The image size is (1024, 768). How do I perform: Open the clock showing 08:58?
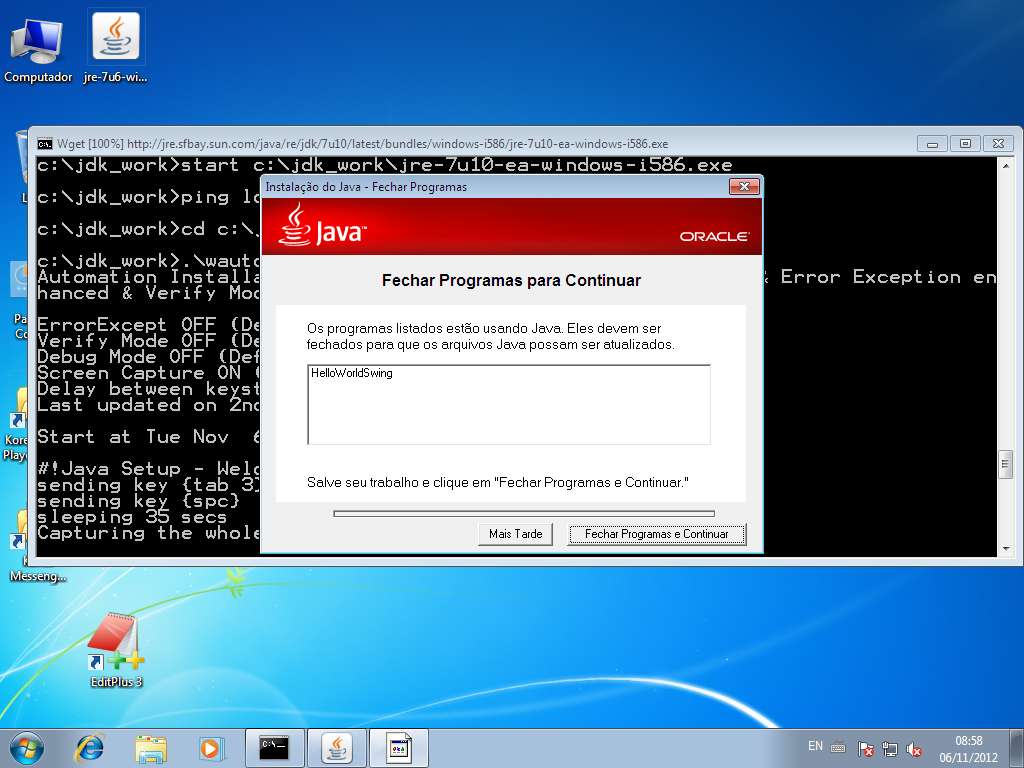coord(968,748)
